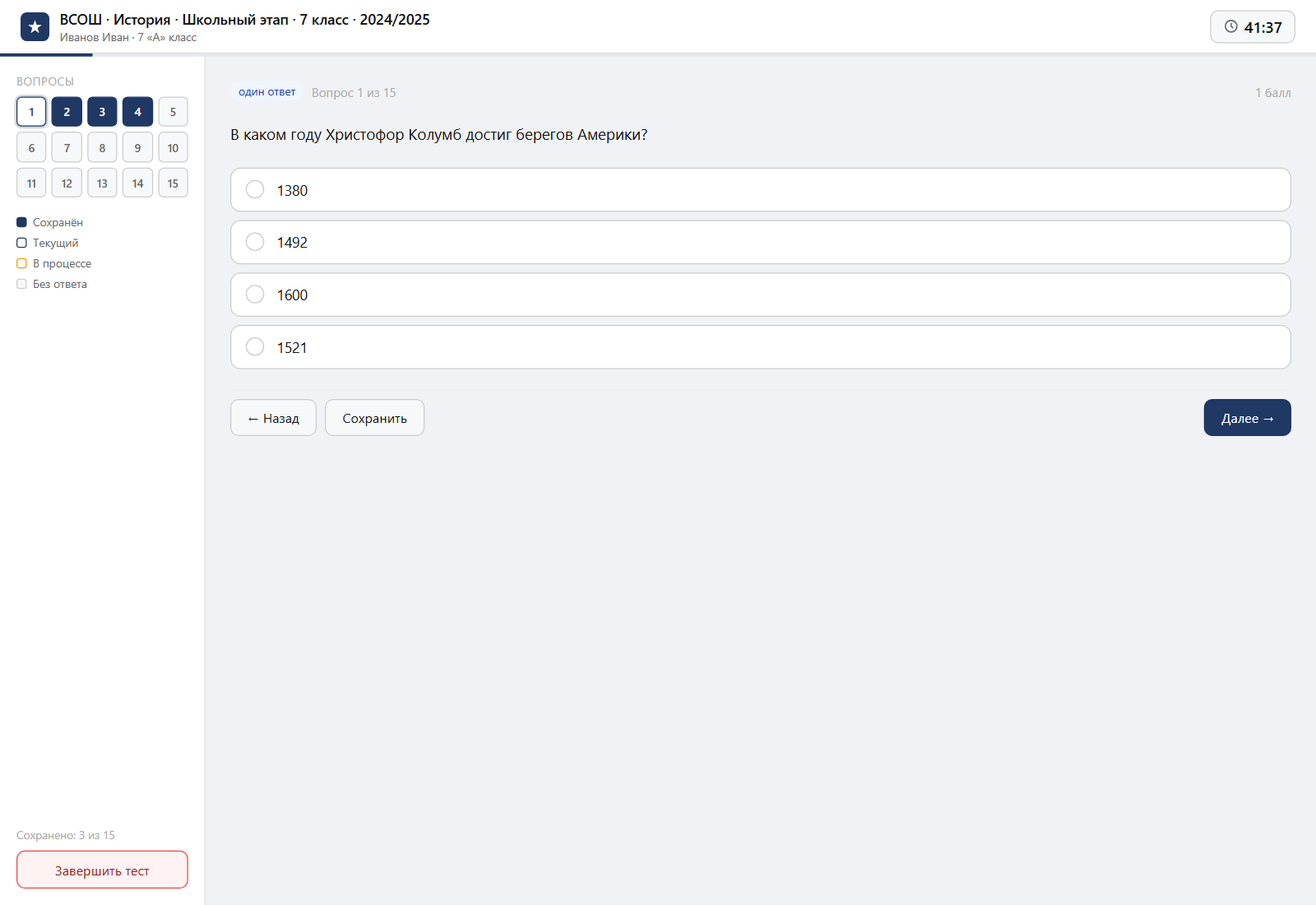Click the ВСОШ История title text
The height and width of the screenshot is (905, 1316).
244,20
